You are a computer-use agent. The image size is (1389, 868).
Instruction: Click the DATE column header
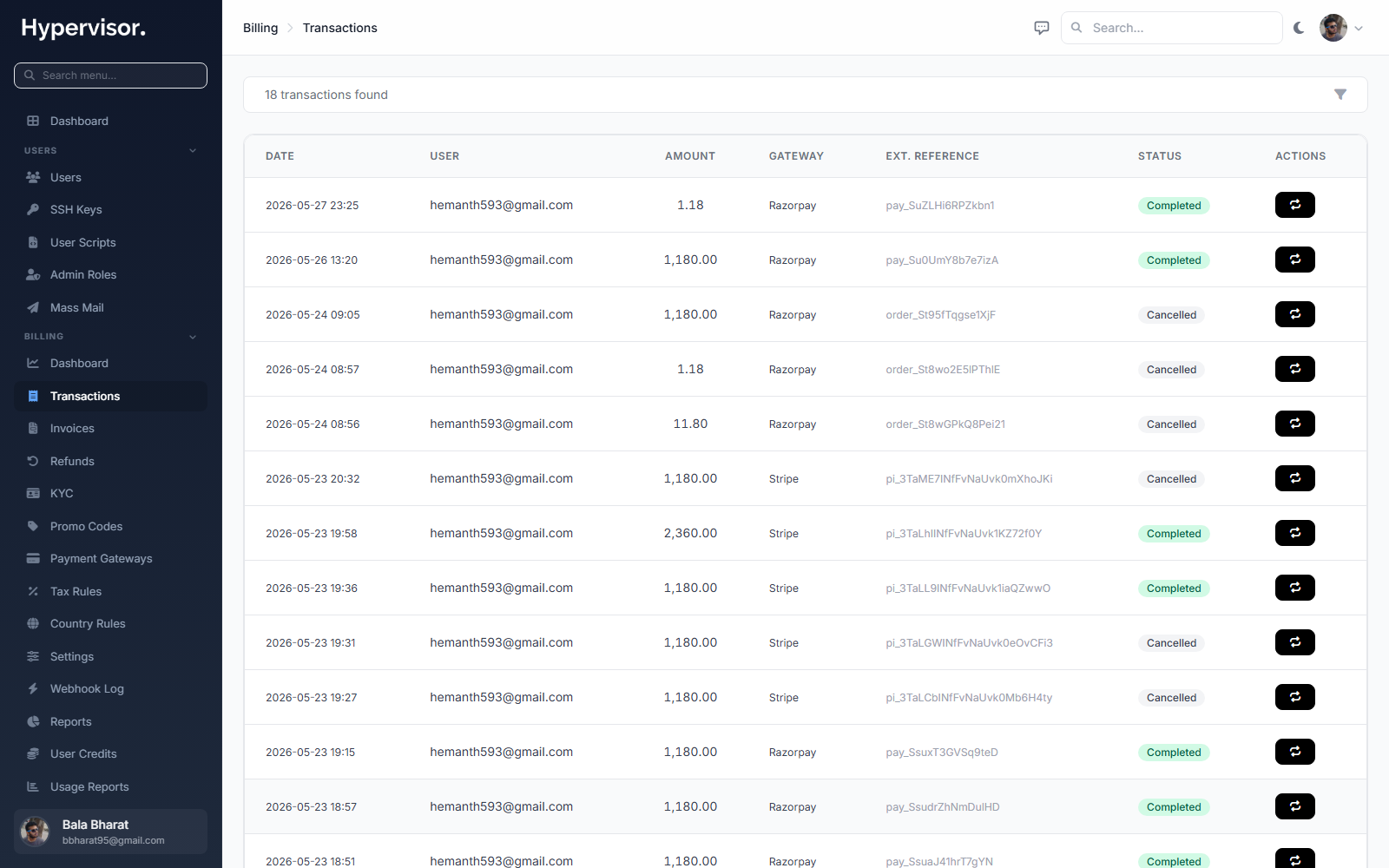point(280,156)
